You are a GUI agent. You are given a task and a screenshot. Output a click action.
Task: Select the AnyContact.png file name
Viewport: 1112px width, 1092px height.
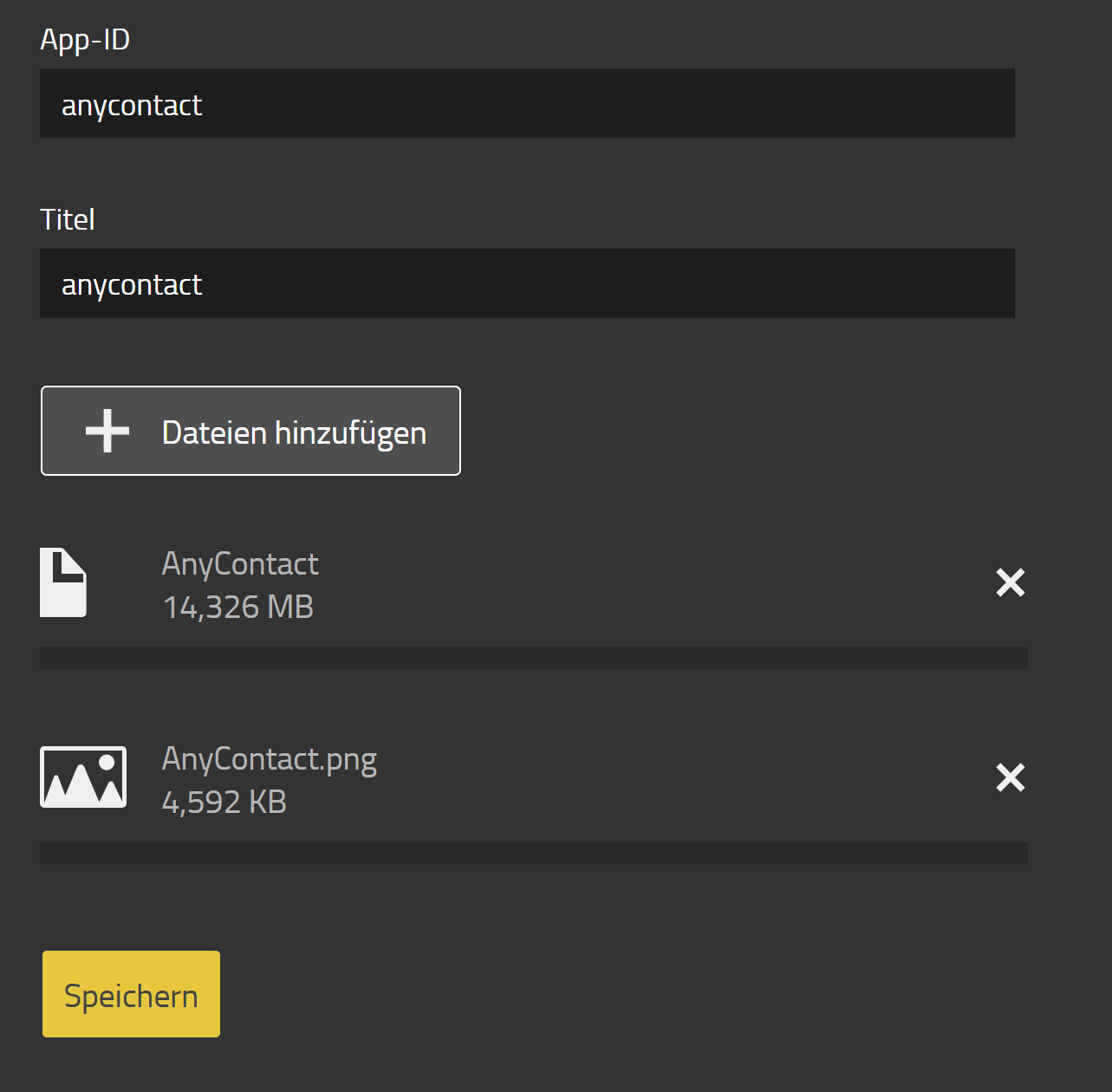pyautogui.click(x=269, y=759)
